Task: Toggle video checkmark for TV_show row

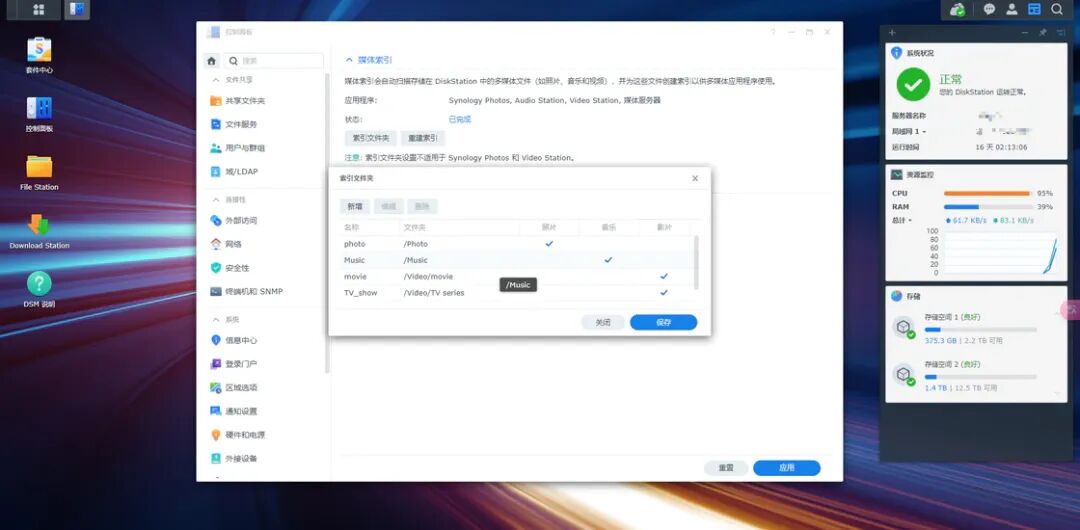Action: tap(663, 292)
